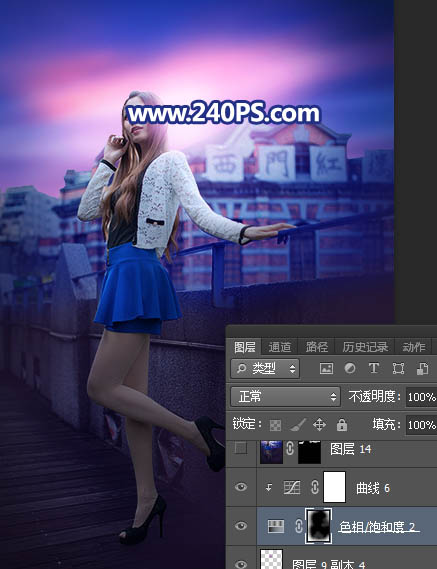Toggle lock position move icon
The image size is (437, 569).
[319, 425]
